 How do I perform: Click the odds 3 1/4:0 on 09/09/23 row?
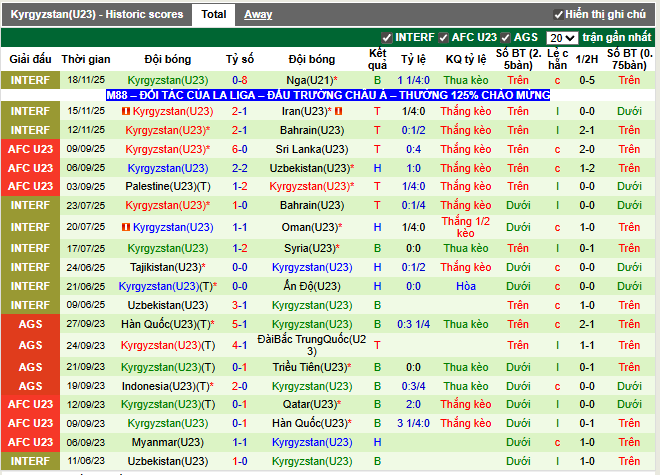[413, 423]
